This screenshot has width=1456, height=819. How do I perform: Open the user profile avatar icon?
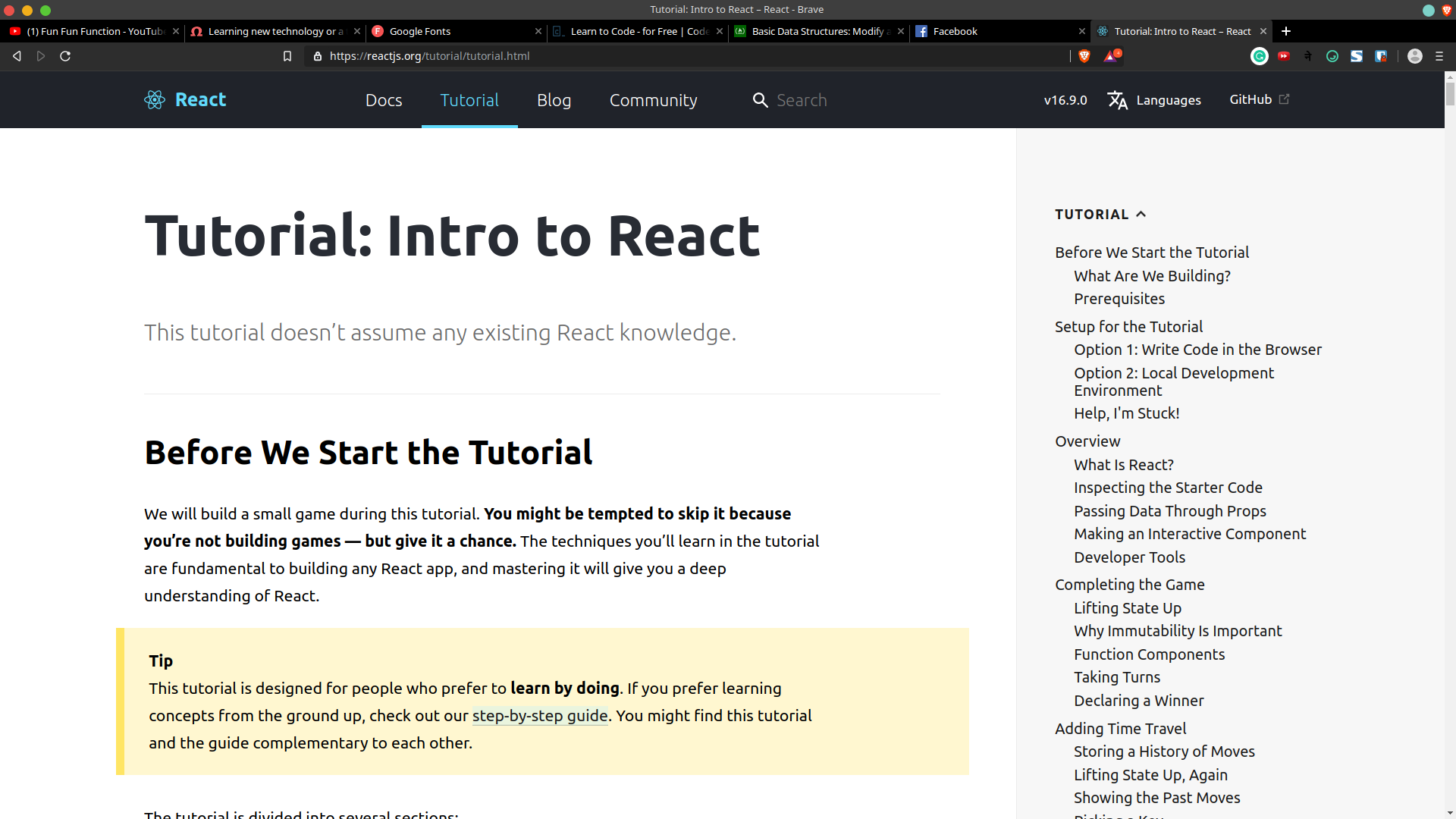pos(1415,56)
